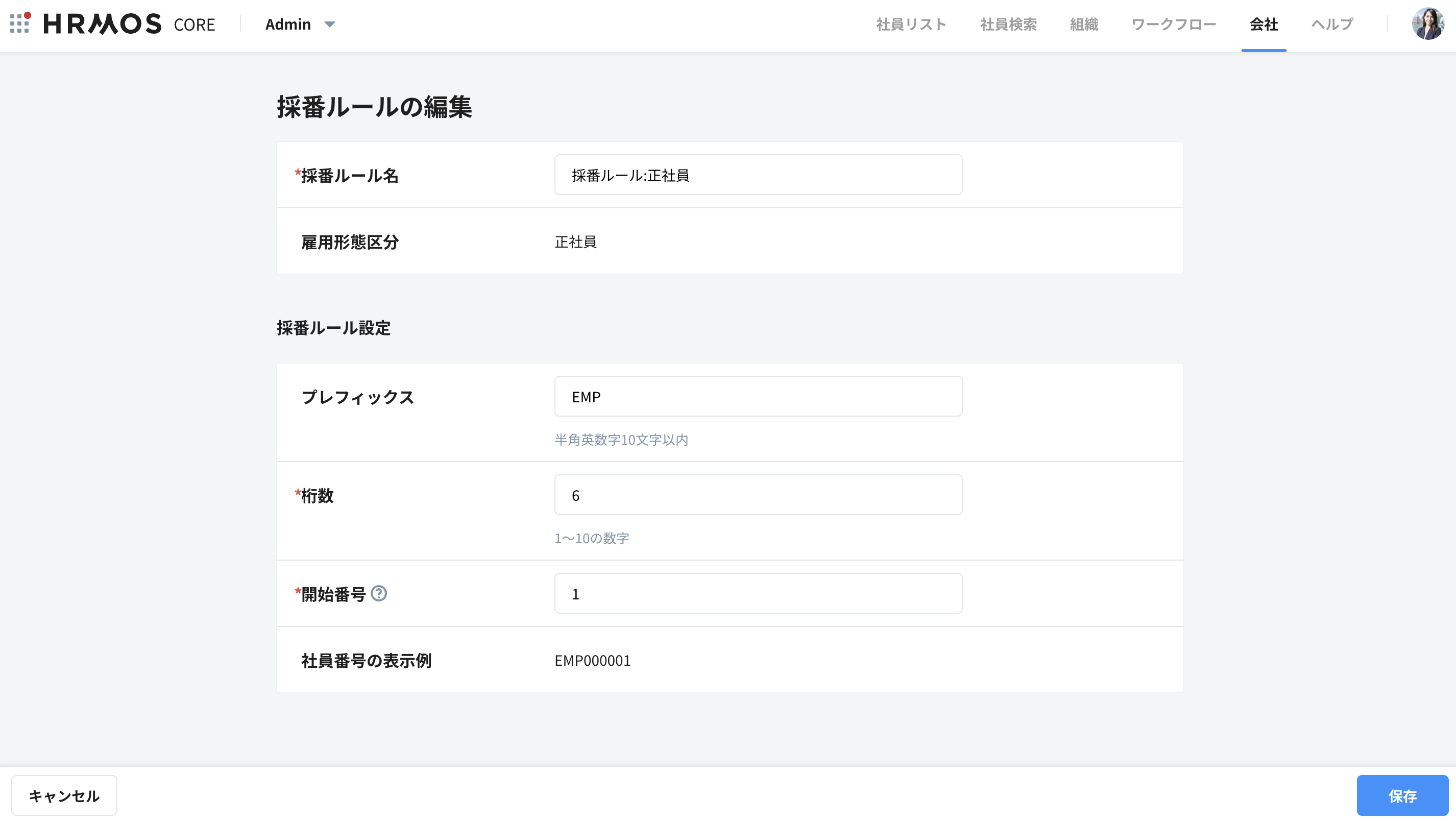Viewport: 1456px width, 821px height.
Task: Focus the 桁数 input field
Action: pos(758,495)
